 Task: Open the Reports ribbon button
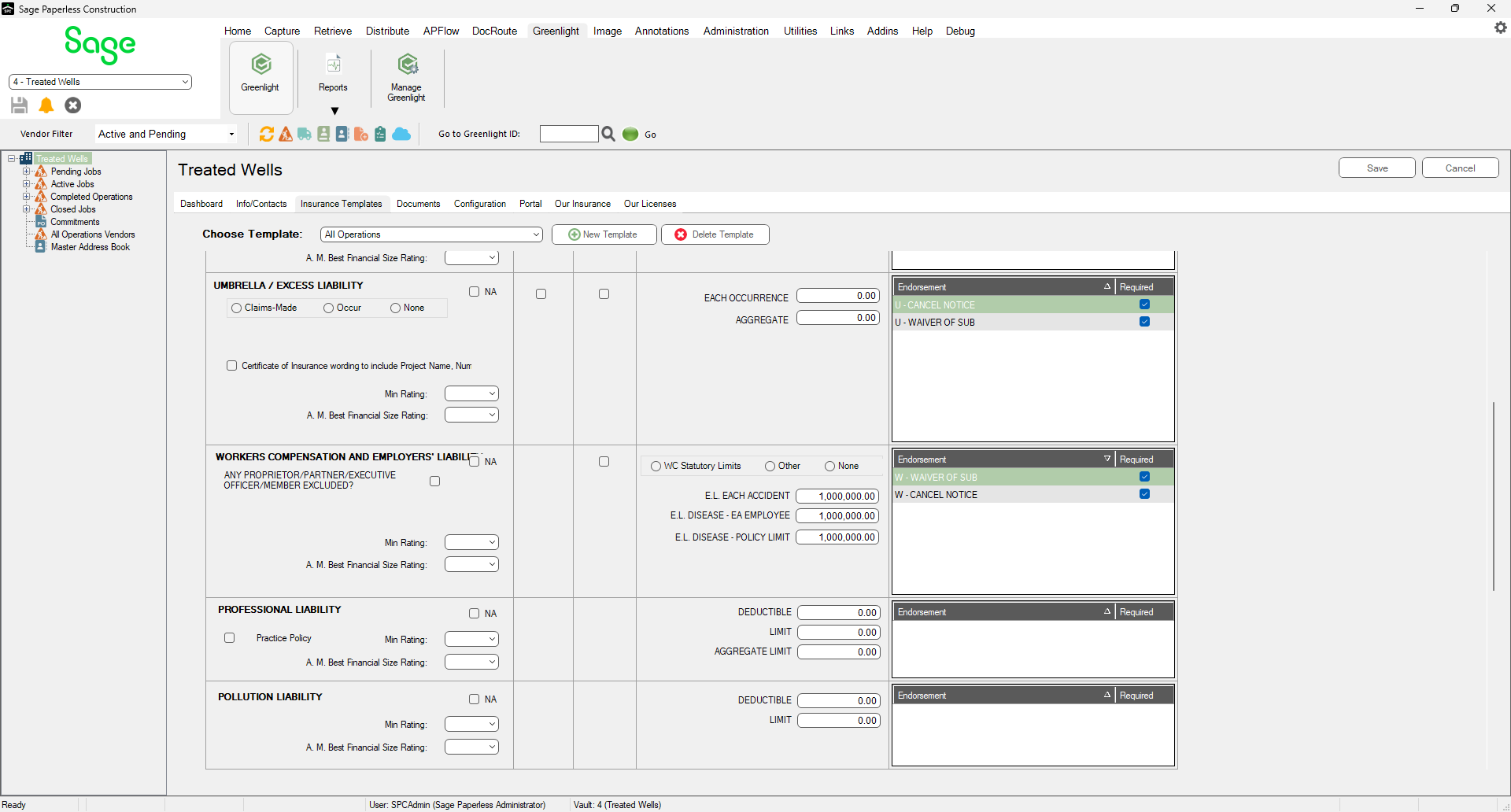click(333, 72)
